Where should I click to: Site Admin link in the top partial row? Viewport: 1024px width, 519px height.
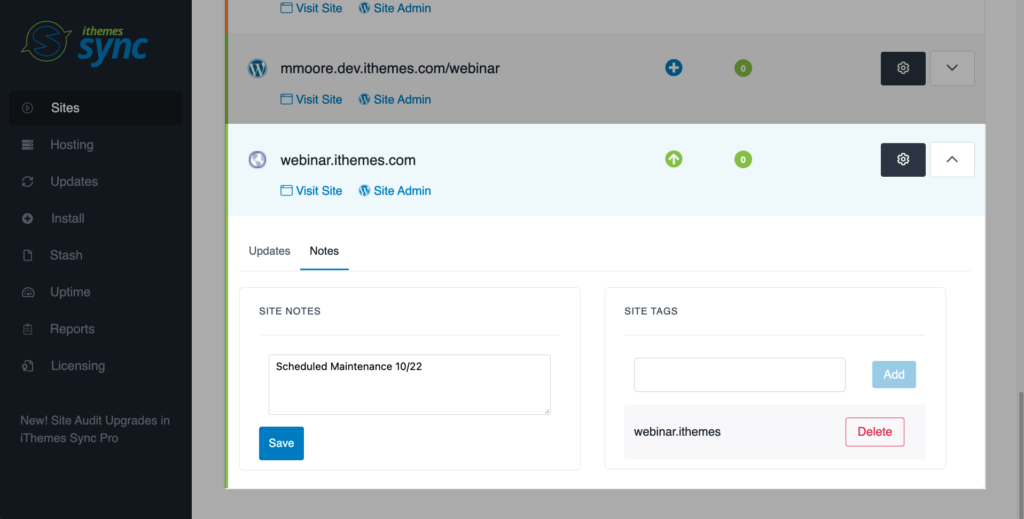tap(394, 8)
